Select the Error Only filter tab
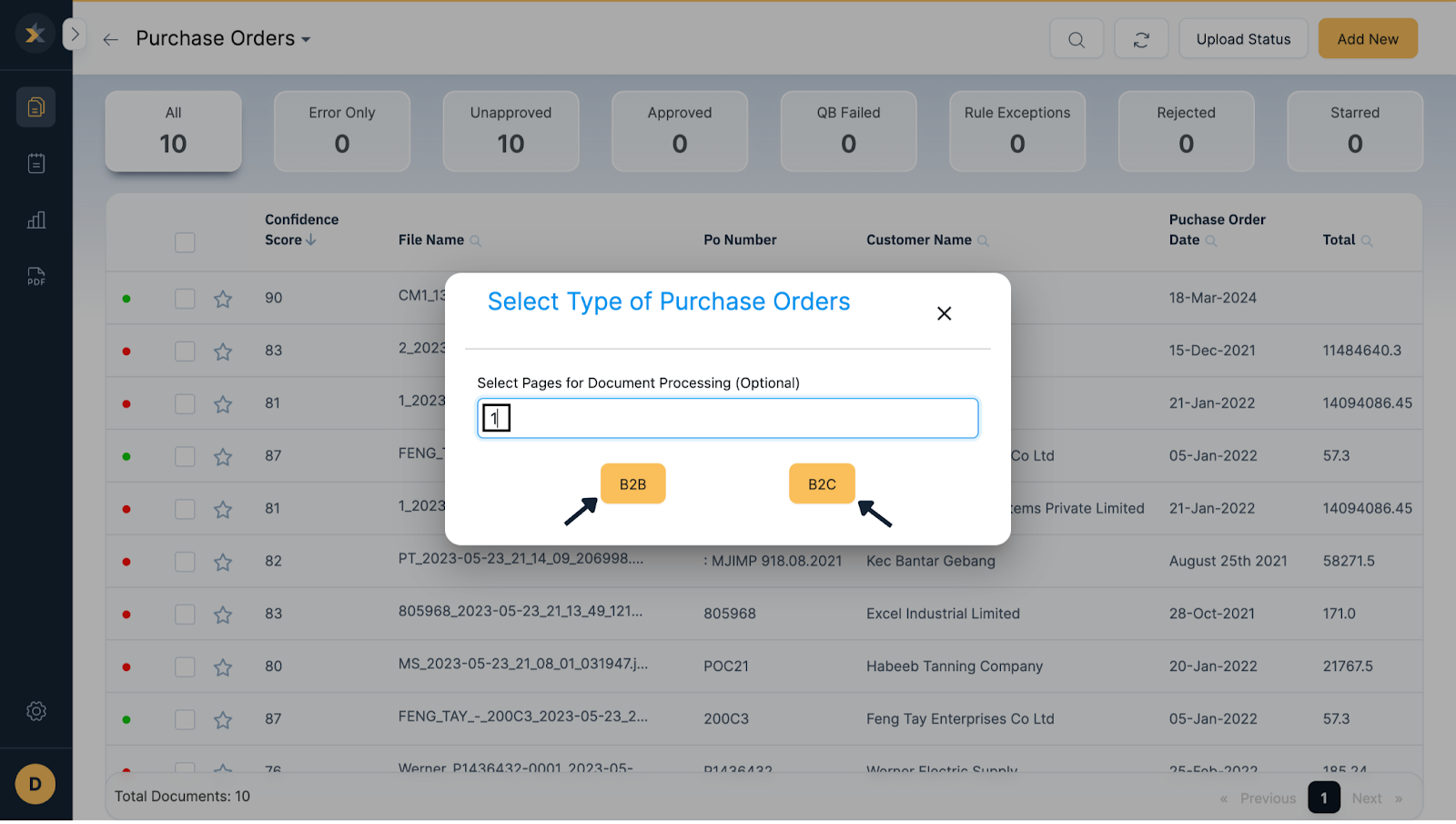The width and height of the screenshot is (1456, 824). point(342,131)
